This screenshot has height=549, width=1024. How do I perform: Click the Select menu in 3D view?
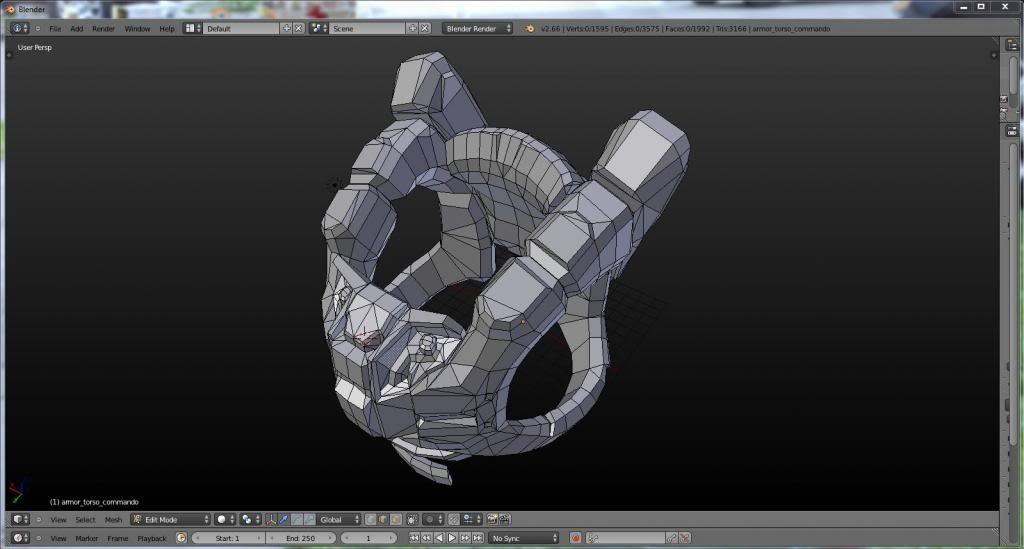pyautogui.click(x=85, y=520)
